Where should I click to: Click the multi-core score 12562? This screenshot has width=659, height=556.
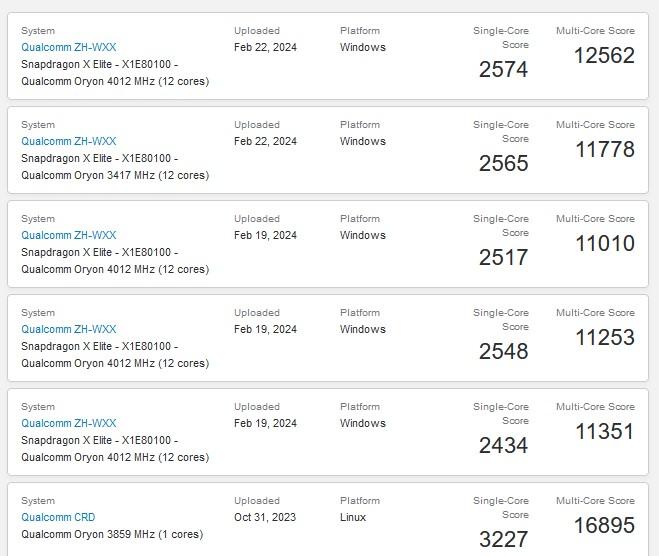pyautogui.click(x=604, y=56)
